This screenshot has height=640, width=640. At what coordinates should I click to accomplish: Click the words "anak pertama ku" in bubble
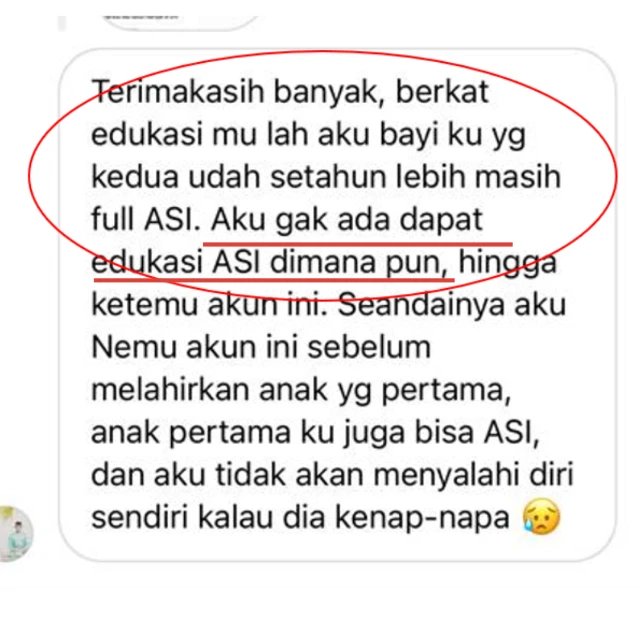pos(213,433)
